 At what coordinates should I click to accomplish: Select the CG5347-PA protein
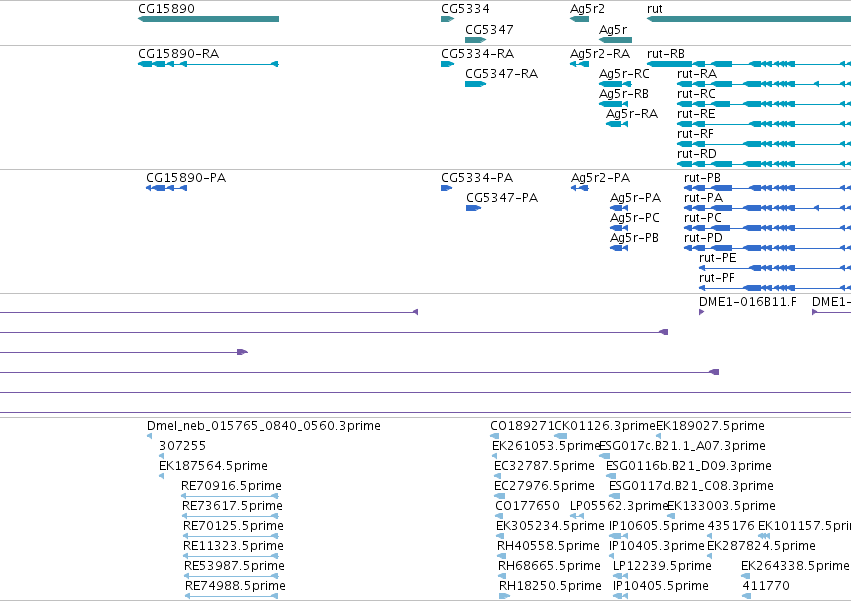tap(474, 208)
